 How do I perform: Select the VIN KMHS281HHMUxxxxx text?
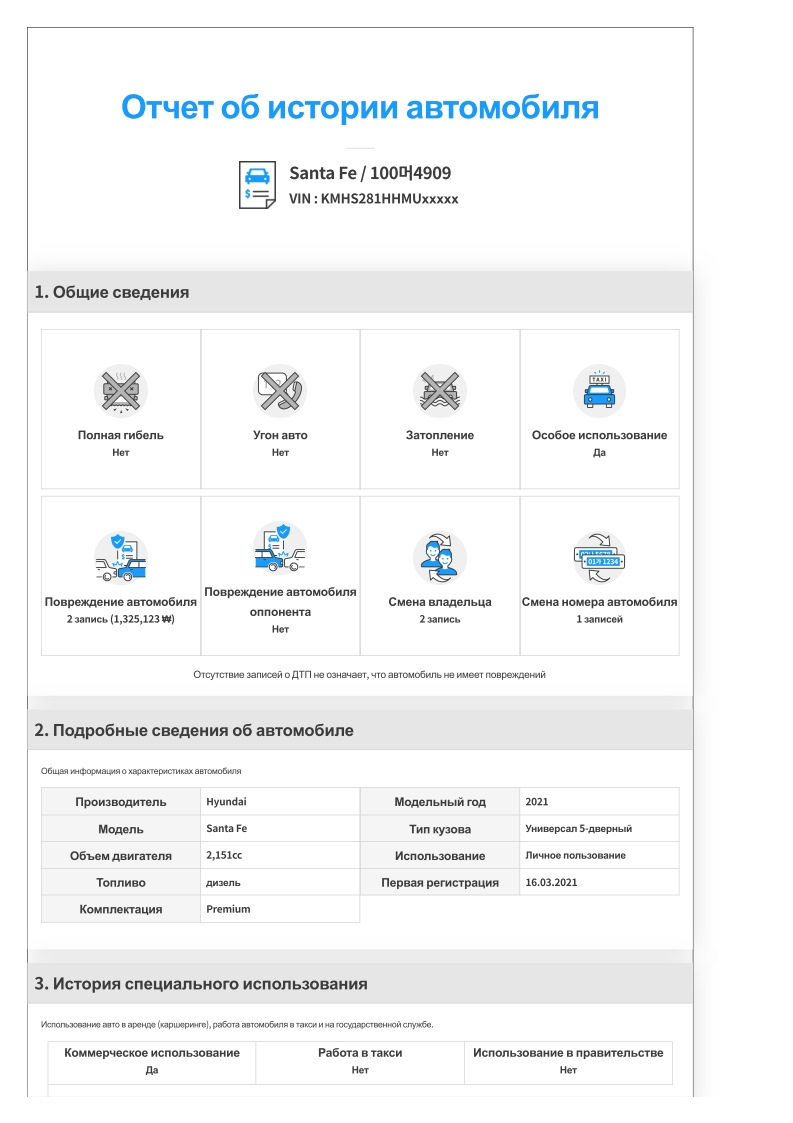click(374, 199)
